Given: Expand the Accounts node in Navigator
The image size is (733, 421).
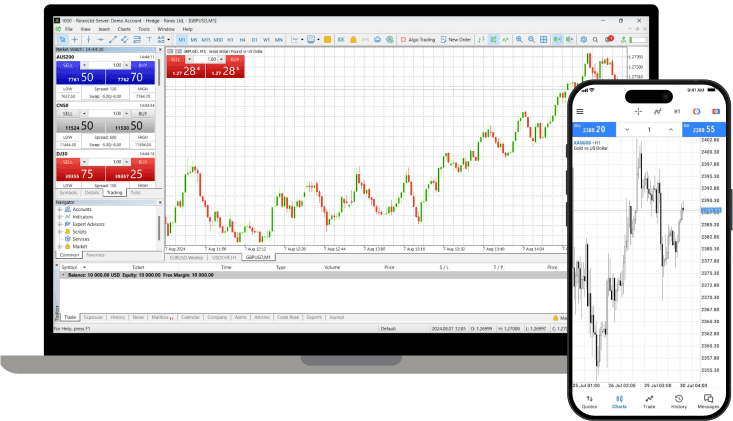Looking at the screenshot, I should coord(60,209).
